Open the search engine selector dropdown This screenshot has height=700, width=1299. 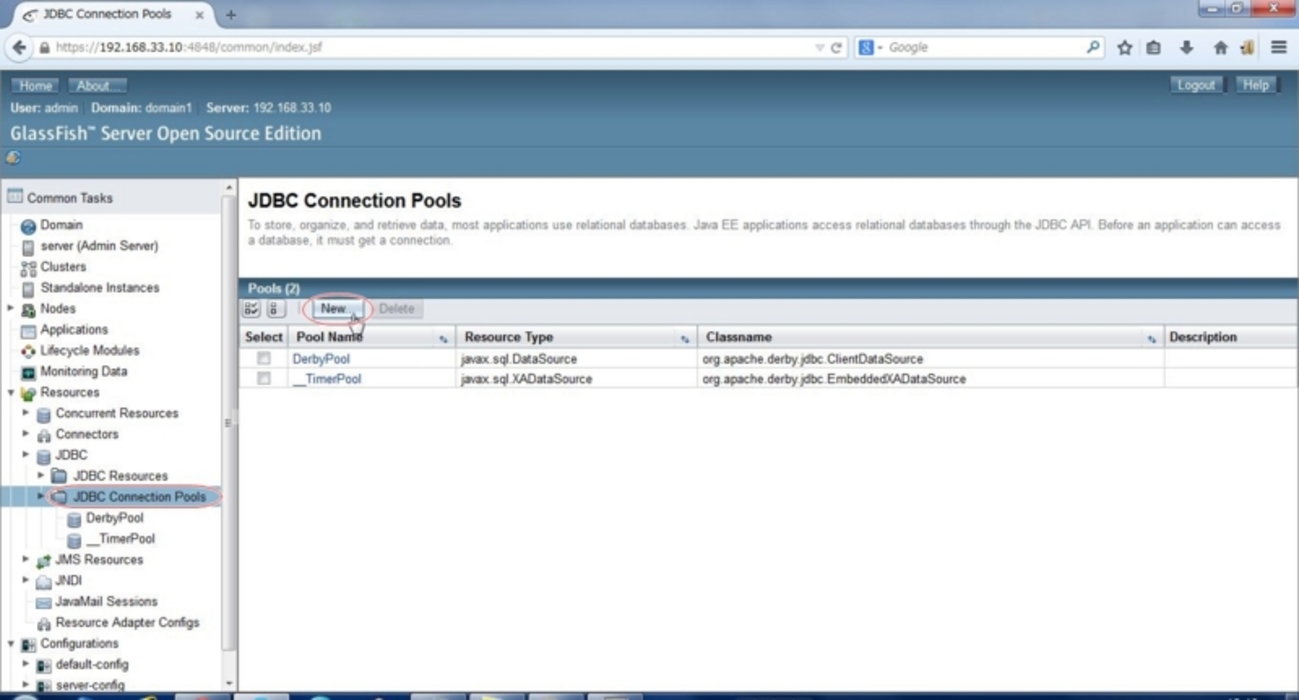tap(870, 47)
